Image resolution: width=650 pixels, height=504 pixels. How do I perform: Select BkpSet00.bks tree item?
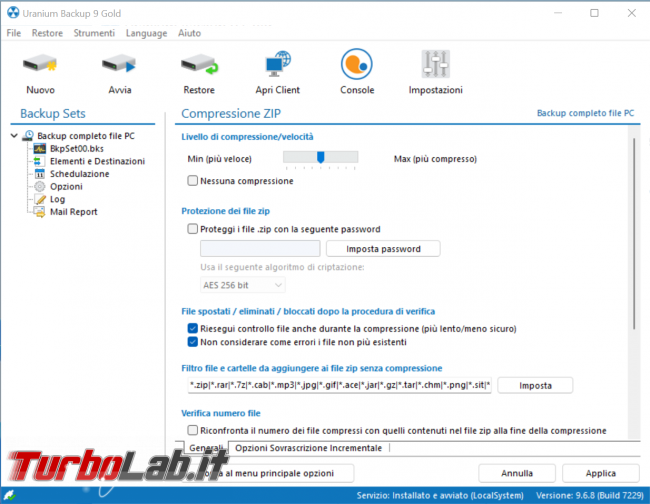click(77, 148)
